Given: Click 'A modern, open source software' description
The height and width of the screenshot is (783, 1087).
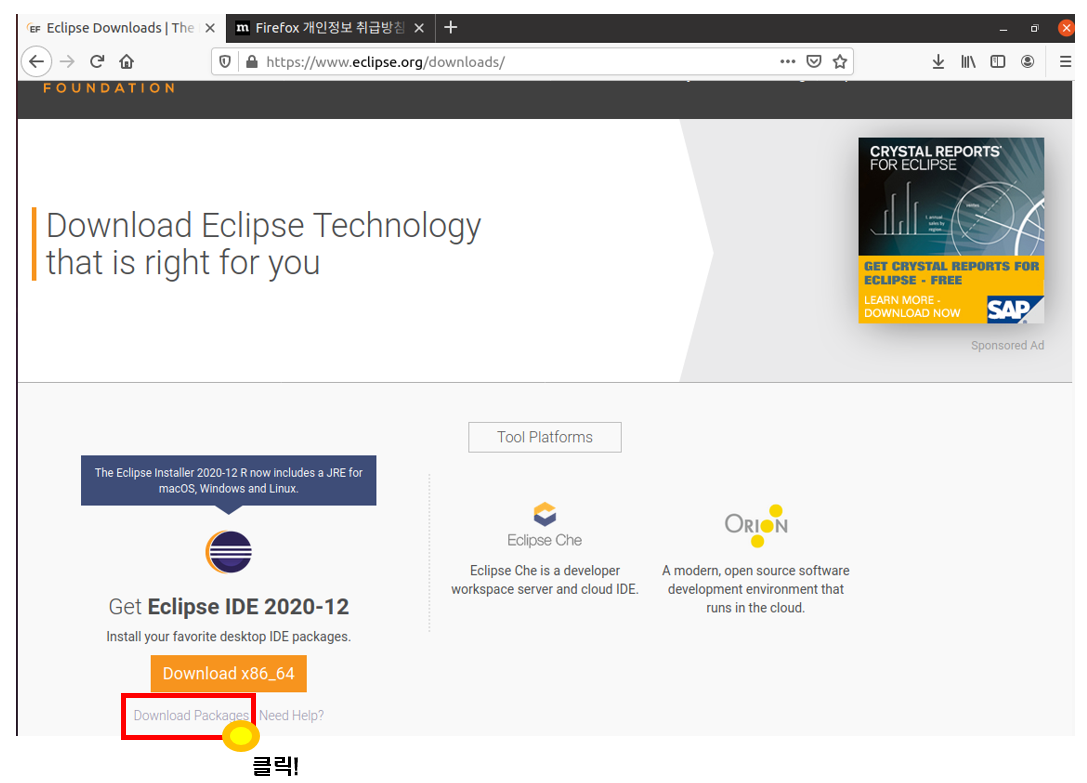Looking at the screenshot, I should (x=756, y=589).
